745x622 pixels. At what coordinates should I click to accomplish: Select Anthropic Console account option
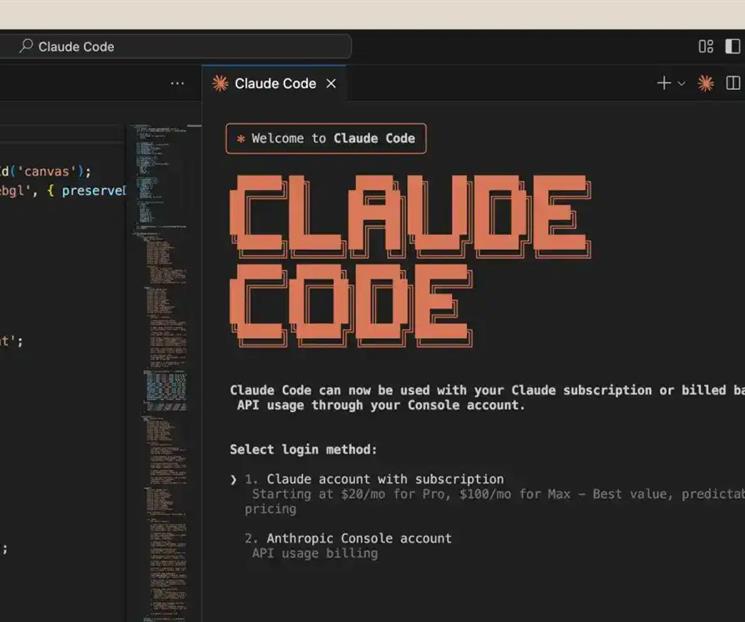pos(359,538)
